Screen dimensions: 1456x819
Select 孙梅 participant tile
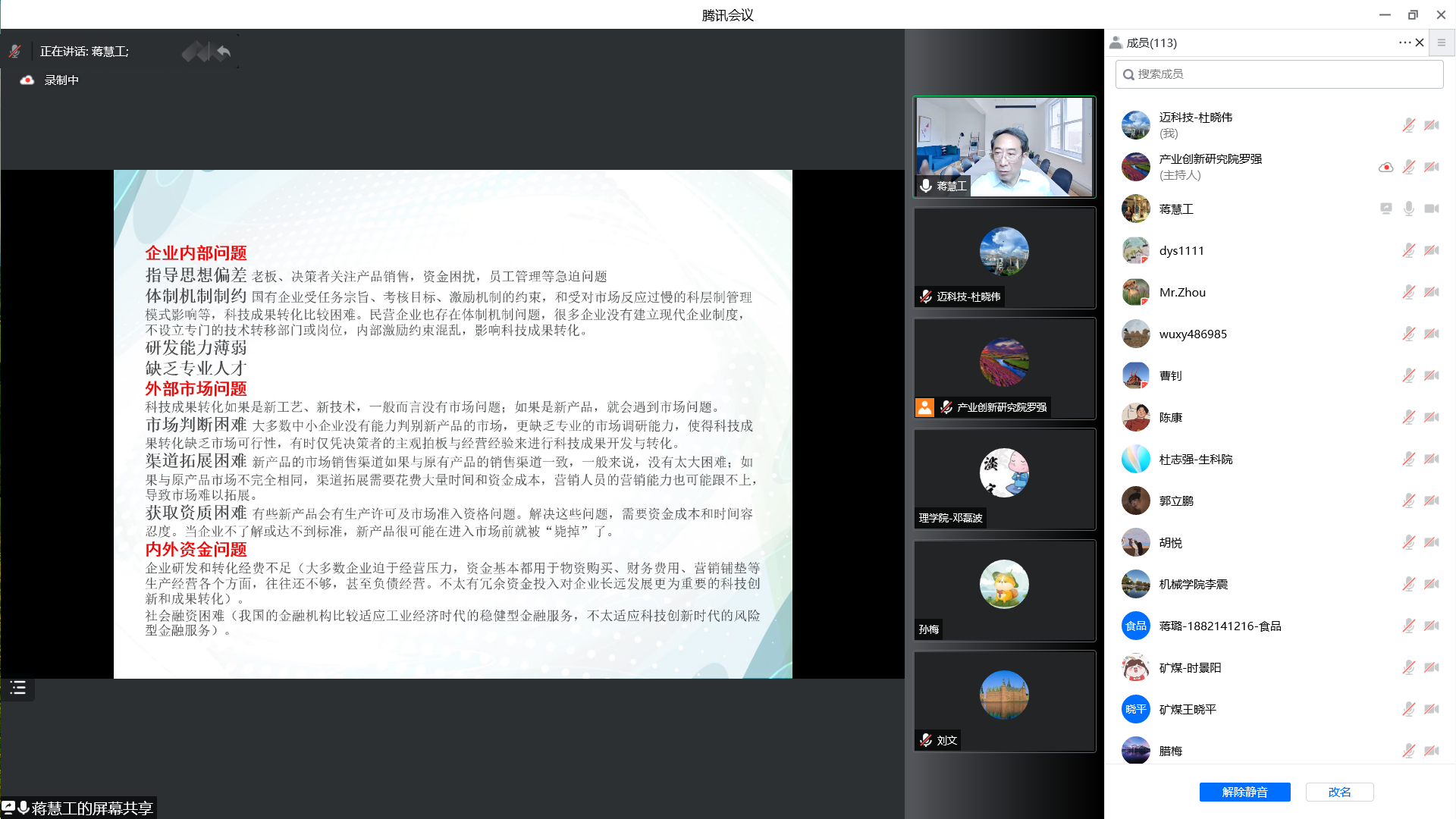[x=1004, y=590]
